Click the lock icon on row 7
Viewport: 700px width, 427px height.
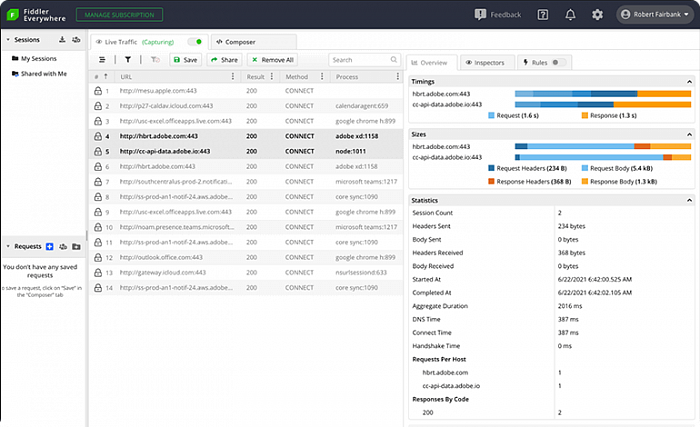(x=98, y=182)
